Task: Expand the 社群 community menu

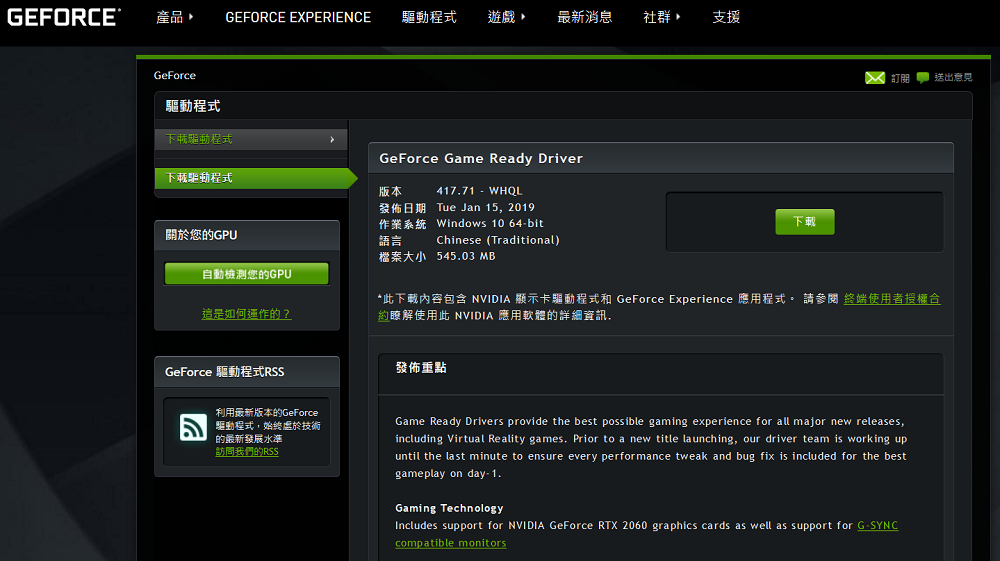Action: coord(662,17)
